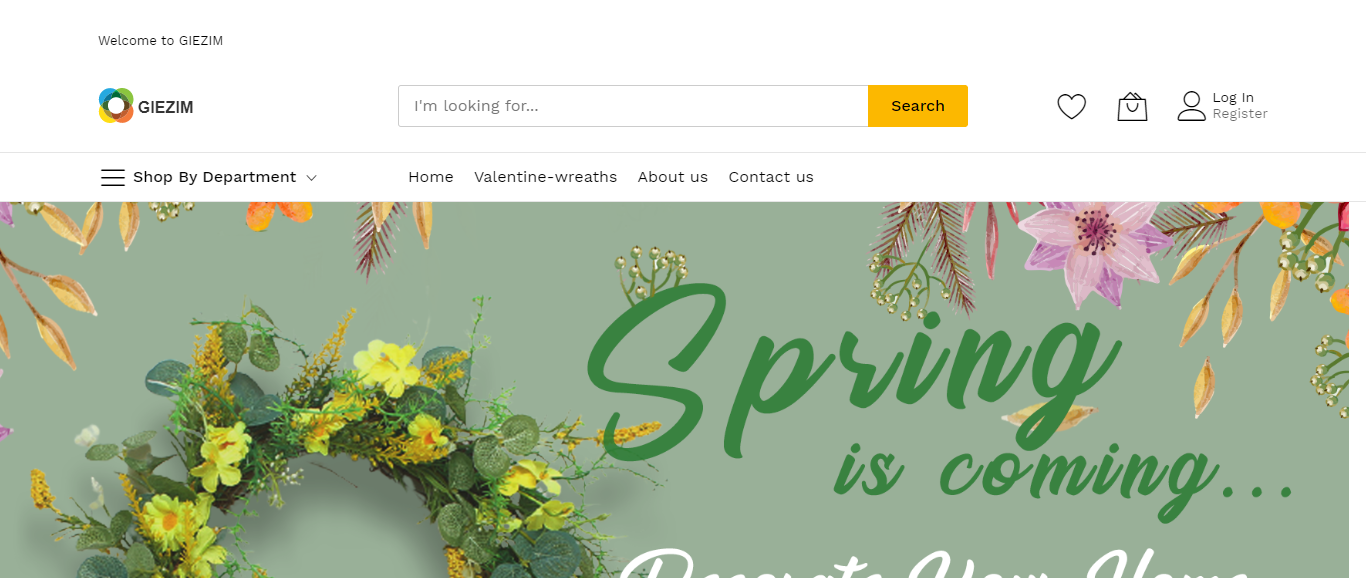The image size is (1366, 578).
Task: Focus the "I'm looking for..." search field
Action: point(633,106)
